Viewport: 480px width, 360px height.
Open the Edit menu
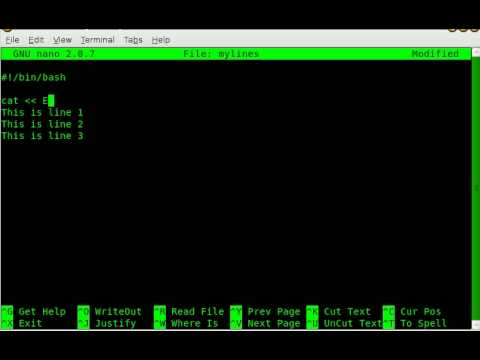(36, 40)
